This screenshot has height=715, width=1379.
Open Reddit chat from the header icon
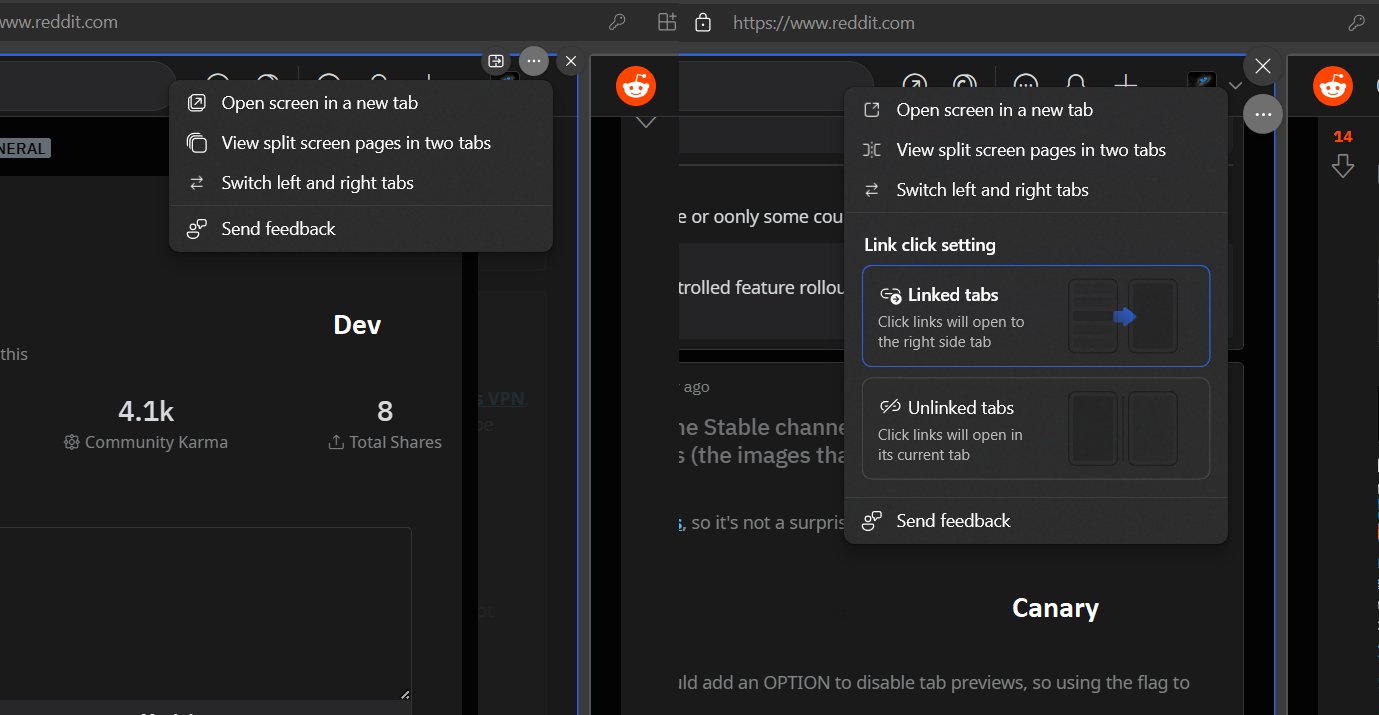click(x=1024, y=85)
